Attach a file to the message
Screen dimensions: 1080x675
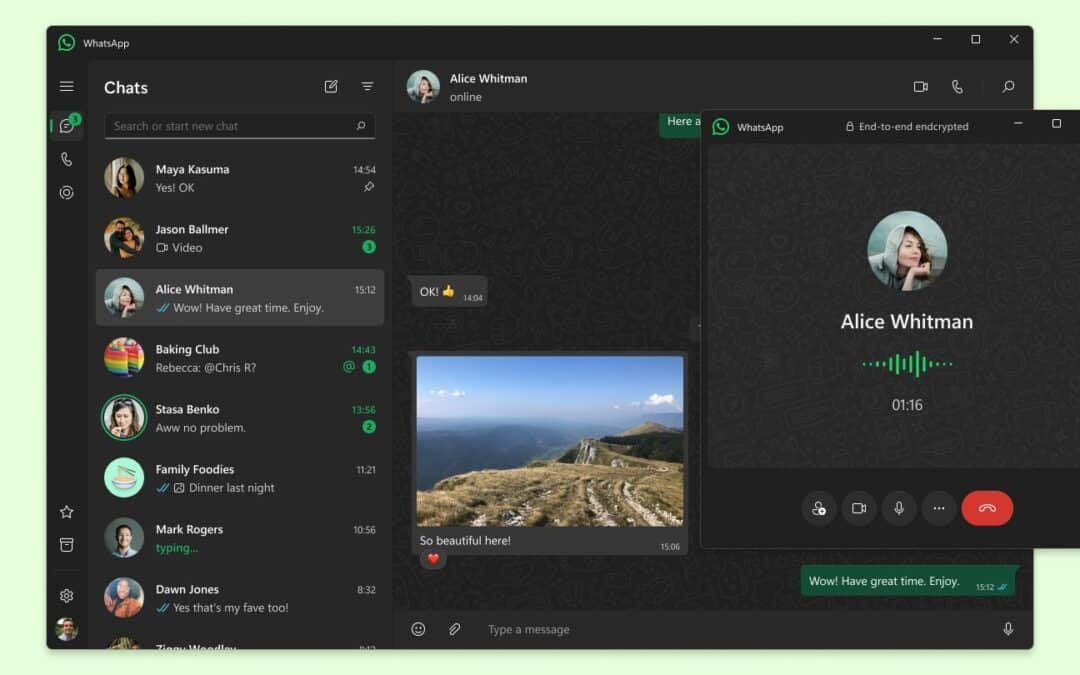[455, 629]
